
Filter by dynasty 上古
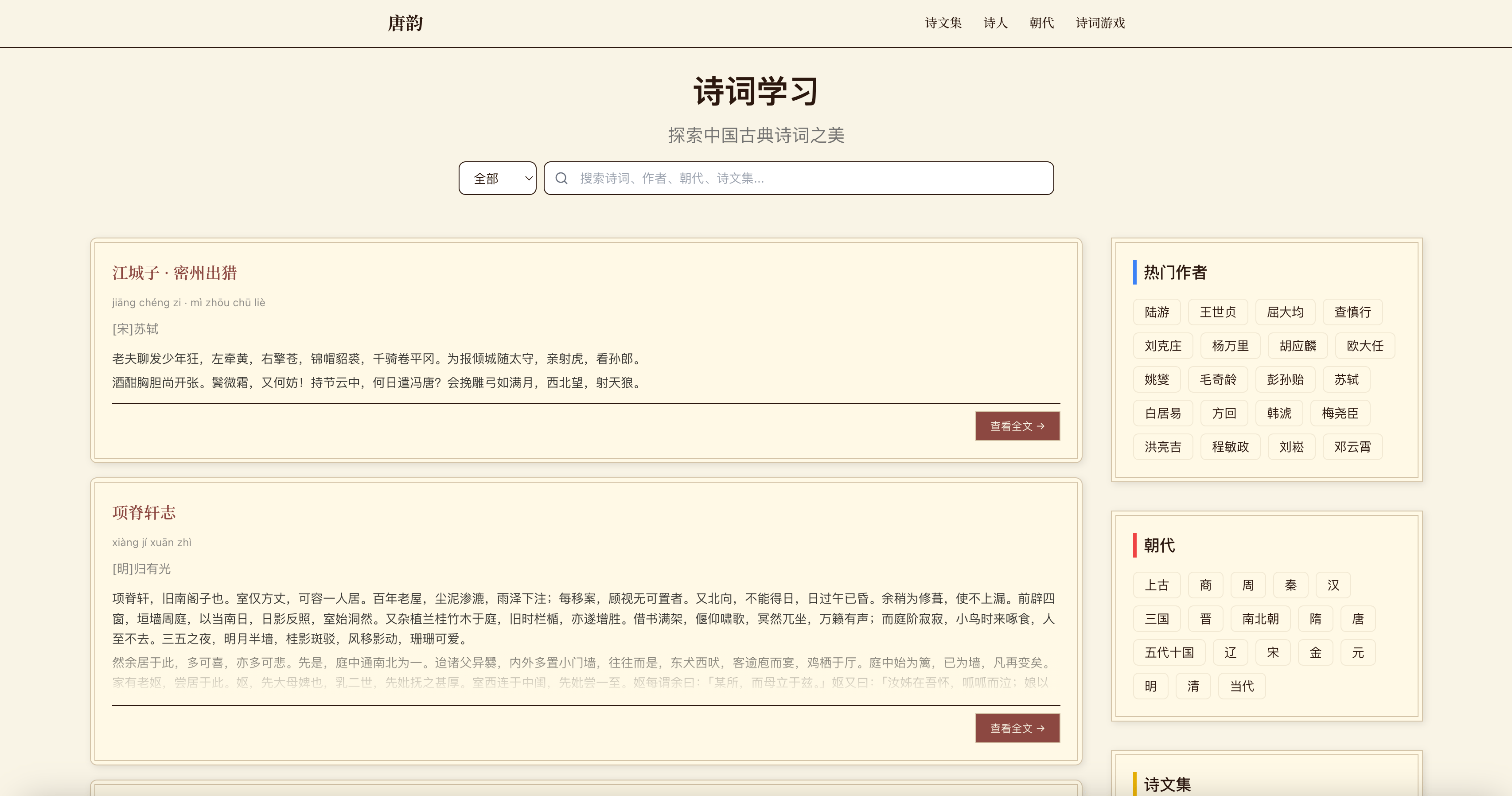(x=1157, y=585)
